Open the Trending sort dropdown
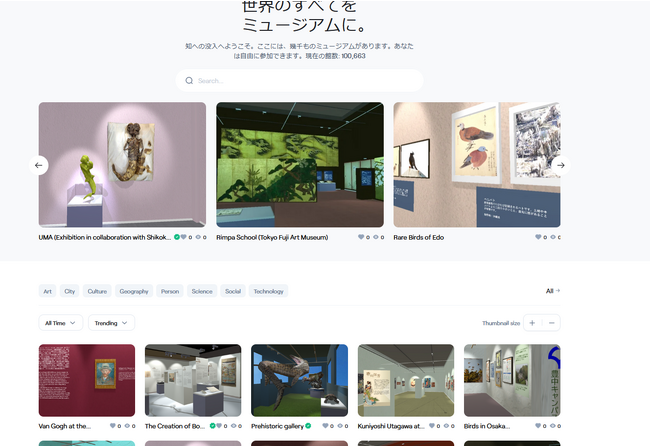The height and width of the screenshot is (446, 650). (111, 322)
